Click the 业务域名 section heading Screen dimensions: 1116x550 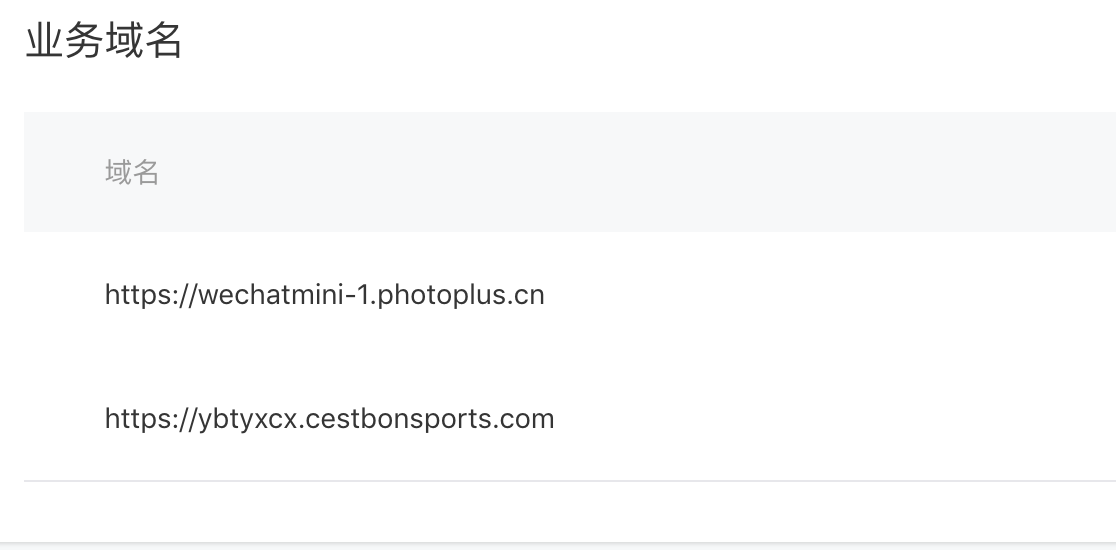104,41
